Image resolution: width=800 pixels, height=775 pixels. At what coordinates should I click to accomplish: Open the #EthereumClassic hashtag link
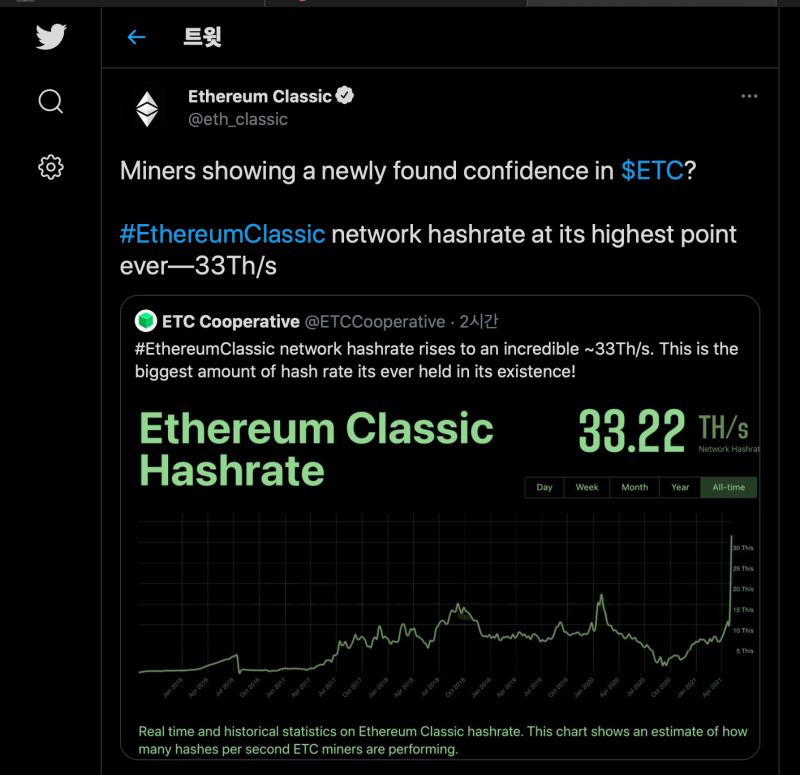tap(222, 234)
